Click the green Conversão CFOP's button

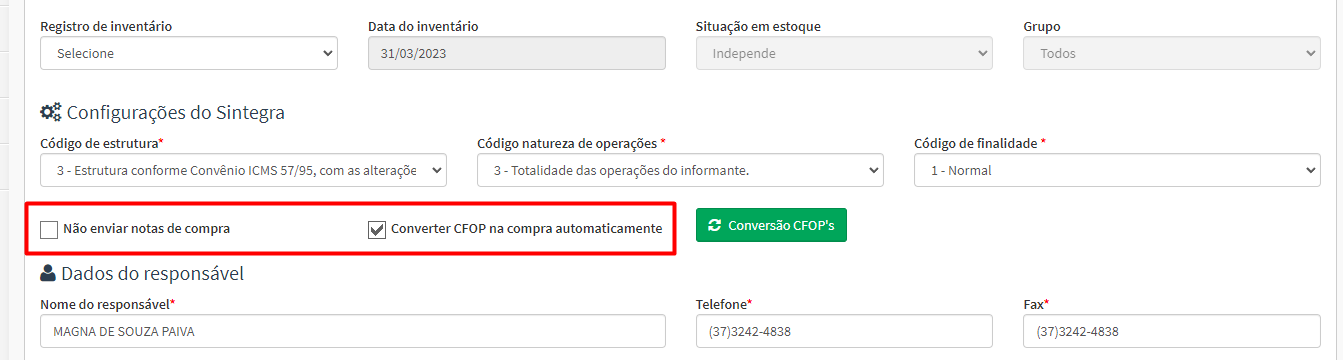771,226
